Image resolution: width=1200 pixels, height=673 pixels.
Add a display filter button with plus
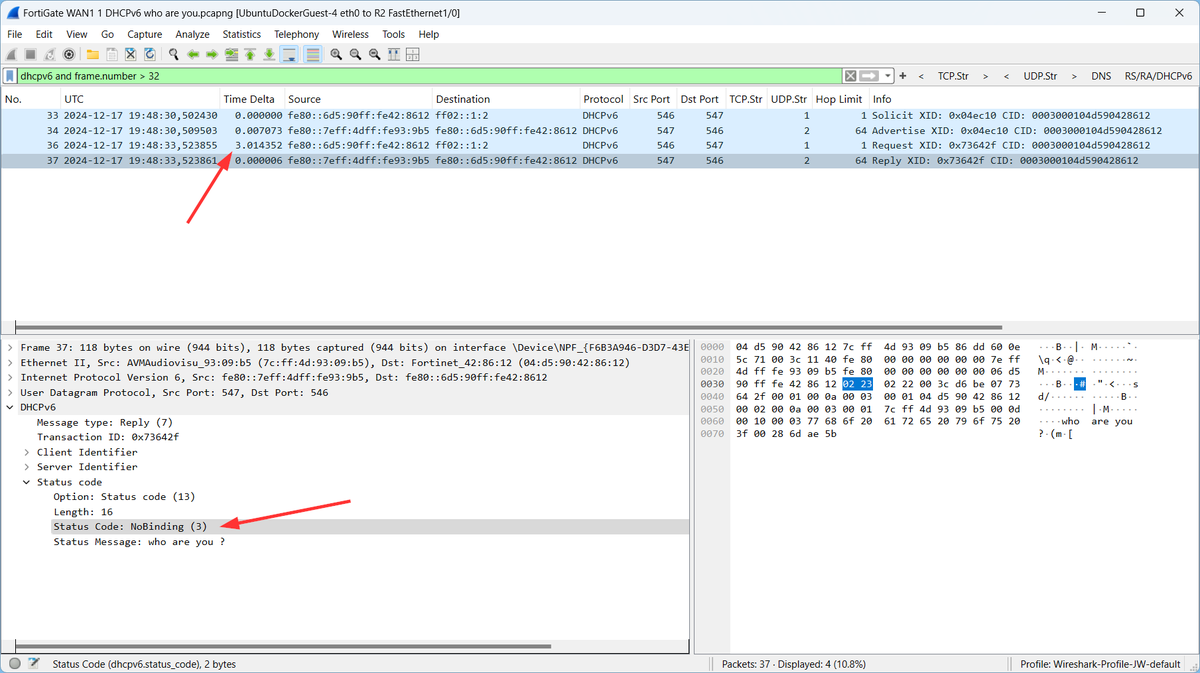pyautogui.click(x=903, y=76)
